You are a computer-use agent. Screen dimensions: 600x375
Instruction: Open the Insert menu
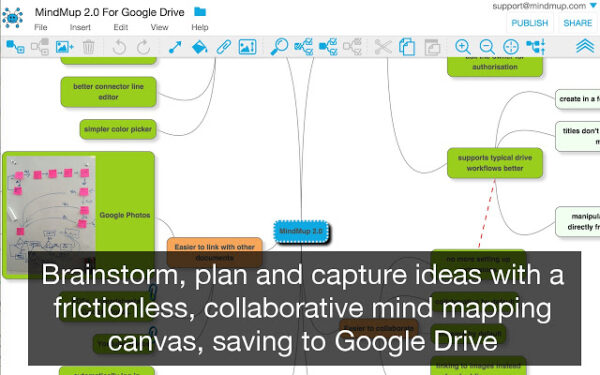(80, 27)
